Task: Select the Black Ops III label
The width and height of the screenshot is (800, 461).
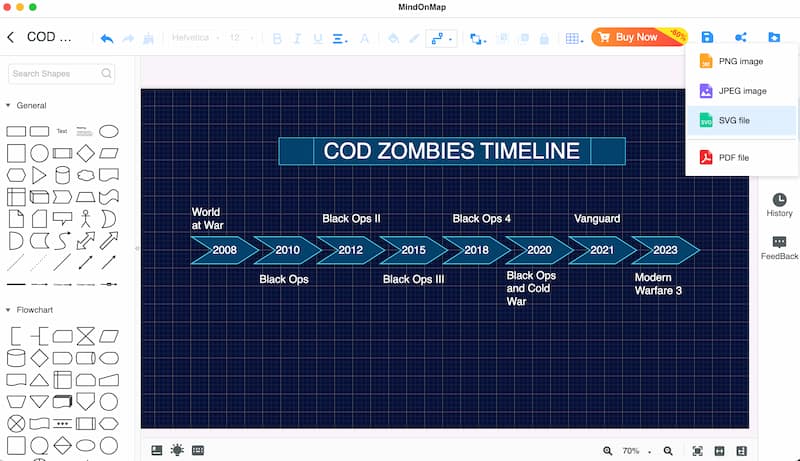Action: [x=413, y=279]
